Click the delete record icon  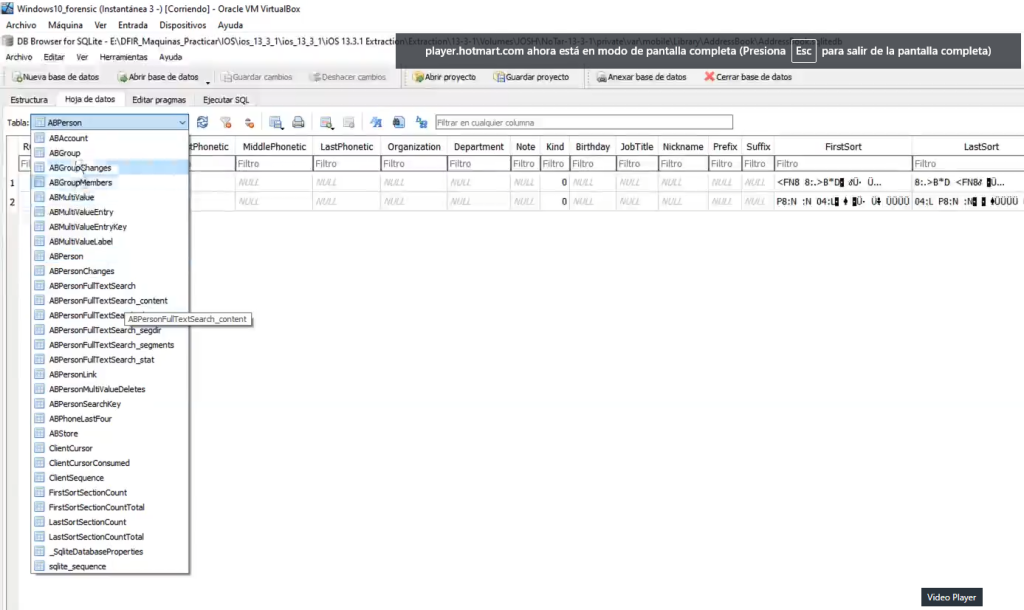(349, 122)
